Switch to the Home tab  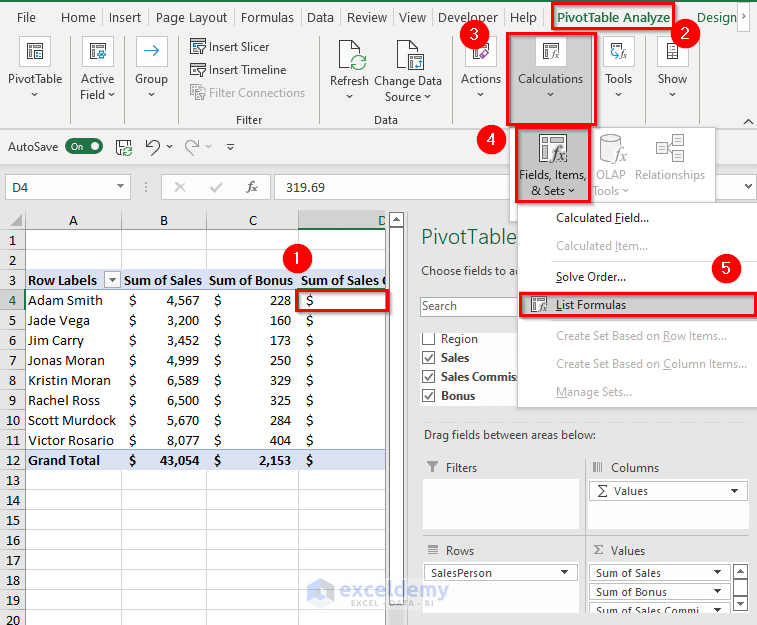coord(78,18)
